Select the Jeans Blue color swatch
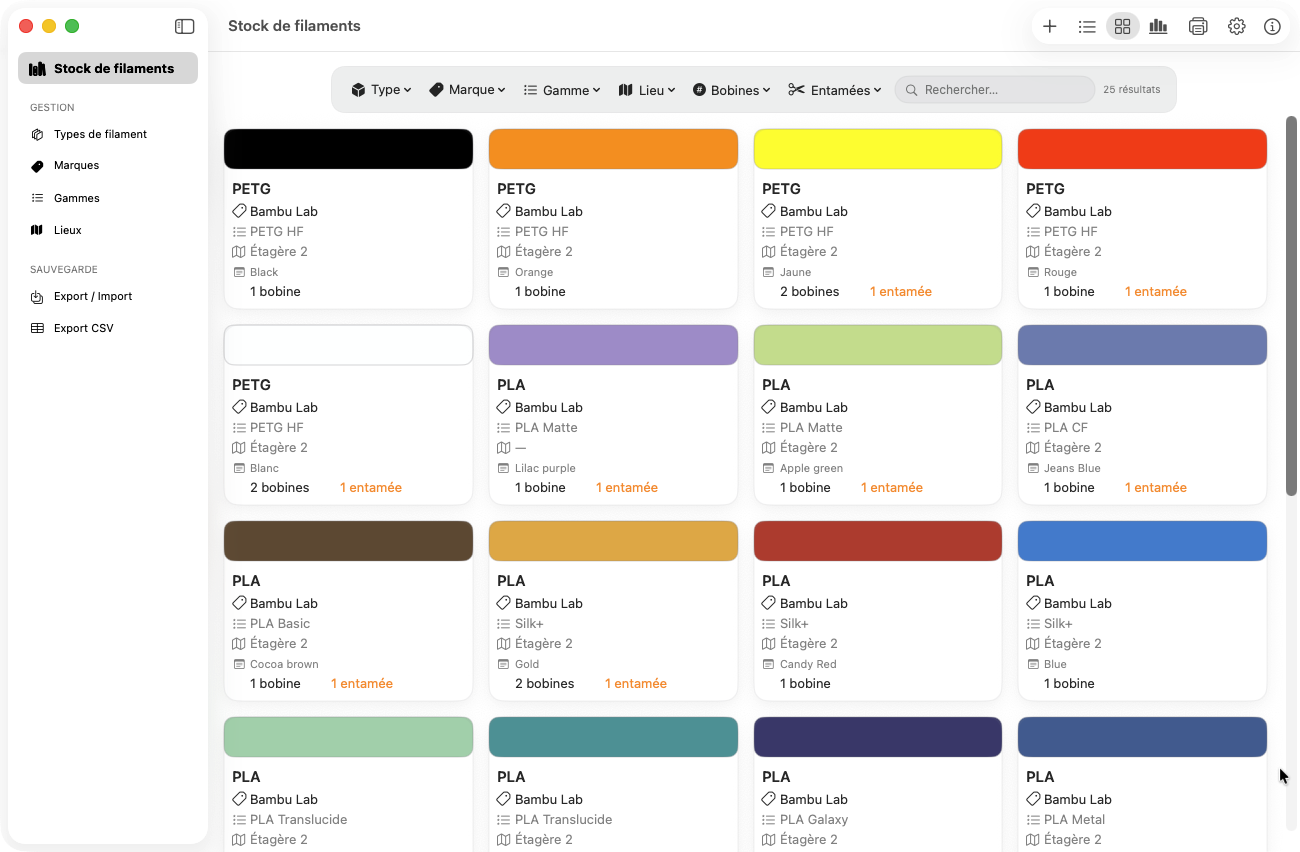 (x=1142, y=345)
